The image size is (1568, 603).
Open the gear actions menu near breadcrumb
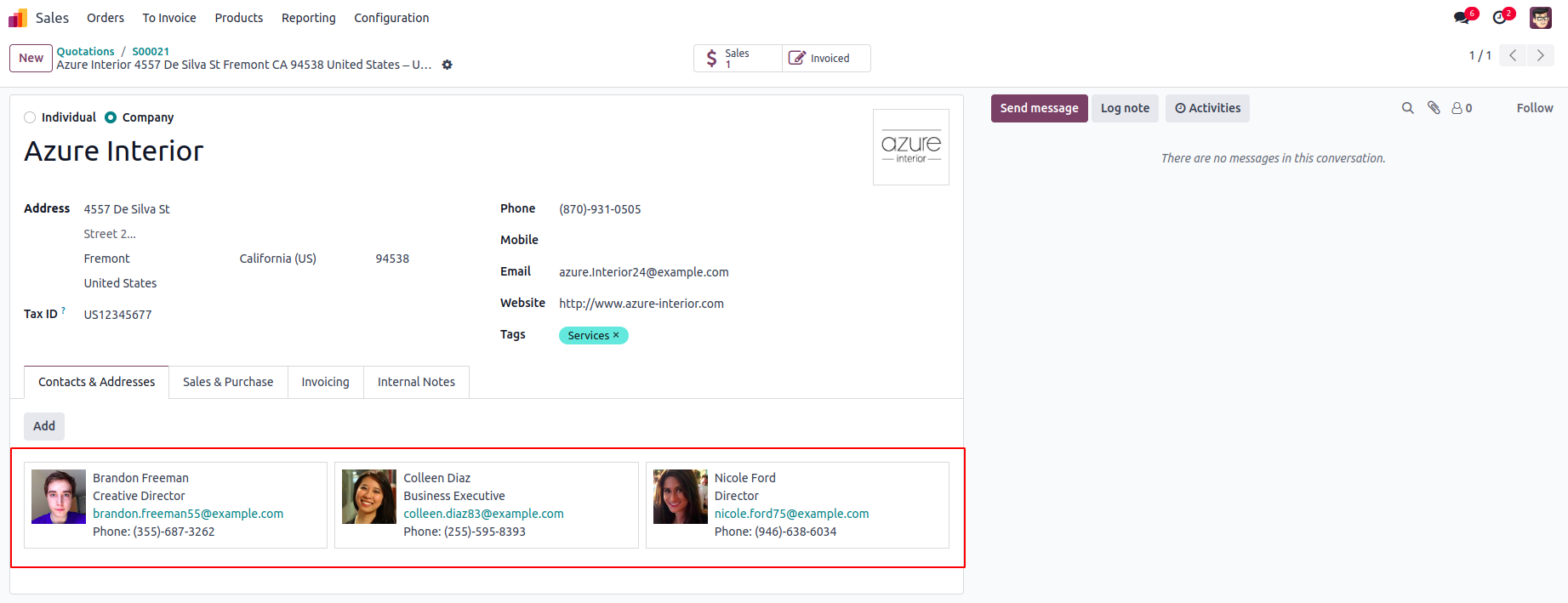point(448,65)
